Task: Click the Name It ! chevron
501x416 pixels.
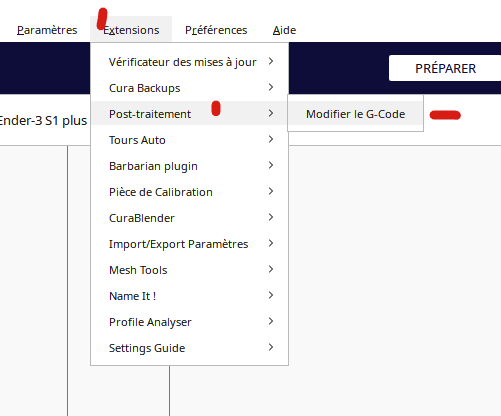Action: (x=271, y=295)
